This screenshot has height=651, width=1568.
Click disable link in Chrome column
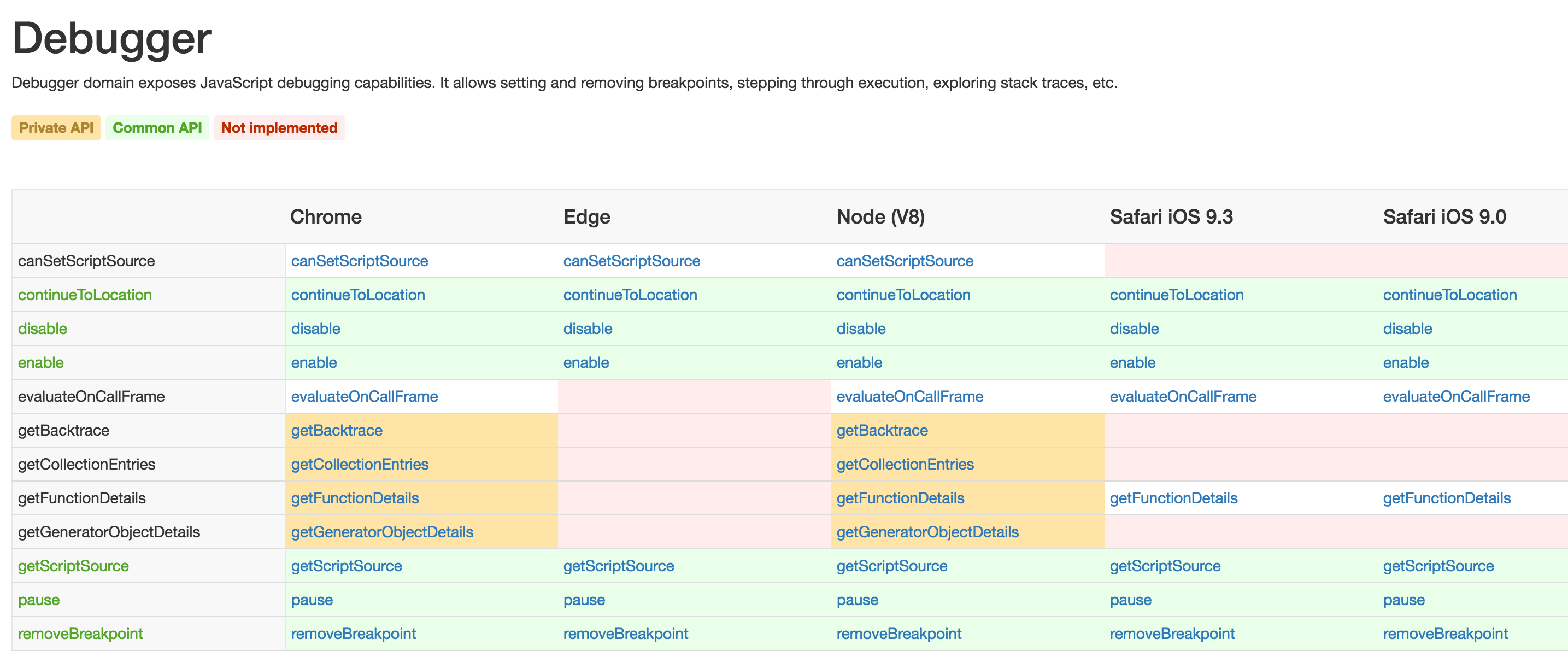315,329
